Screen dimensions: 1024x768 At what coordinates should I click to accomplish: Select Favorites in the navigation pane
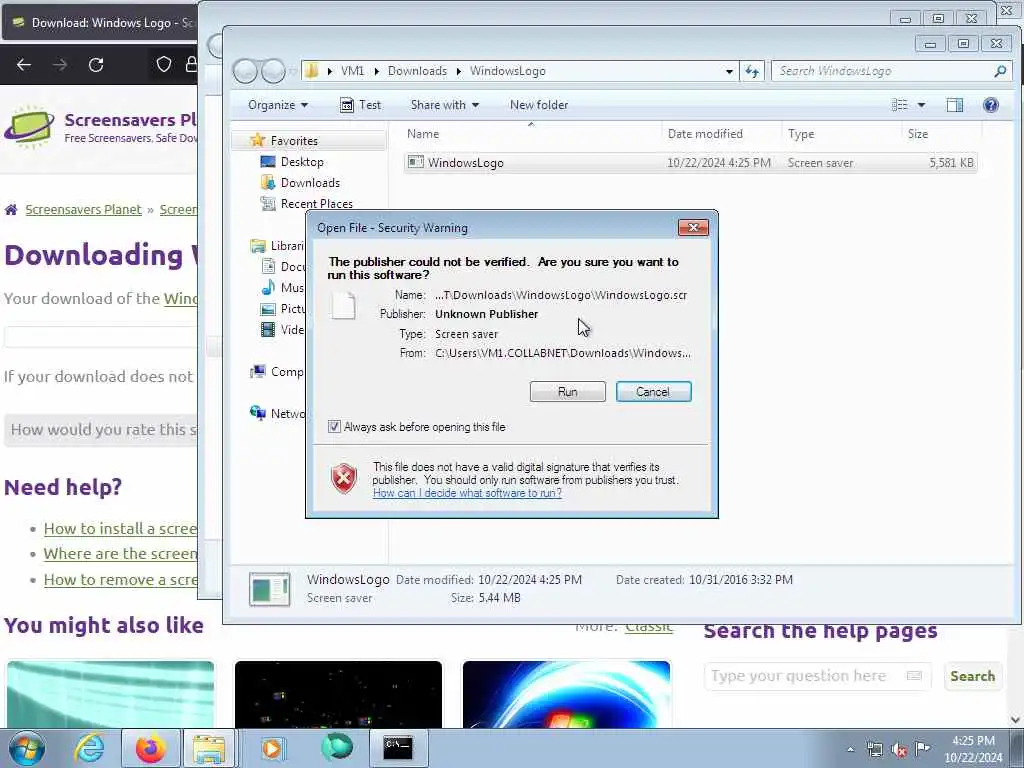coord(294,141)
